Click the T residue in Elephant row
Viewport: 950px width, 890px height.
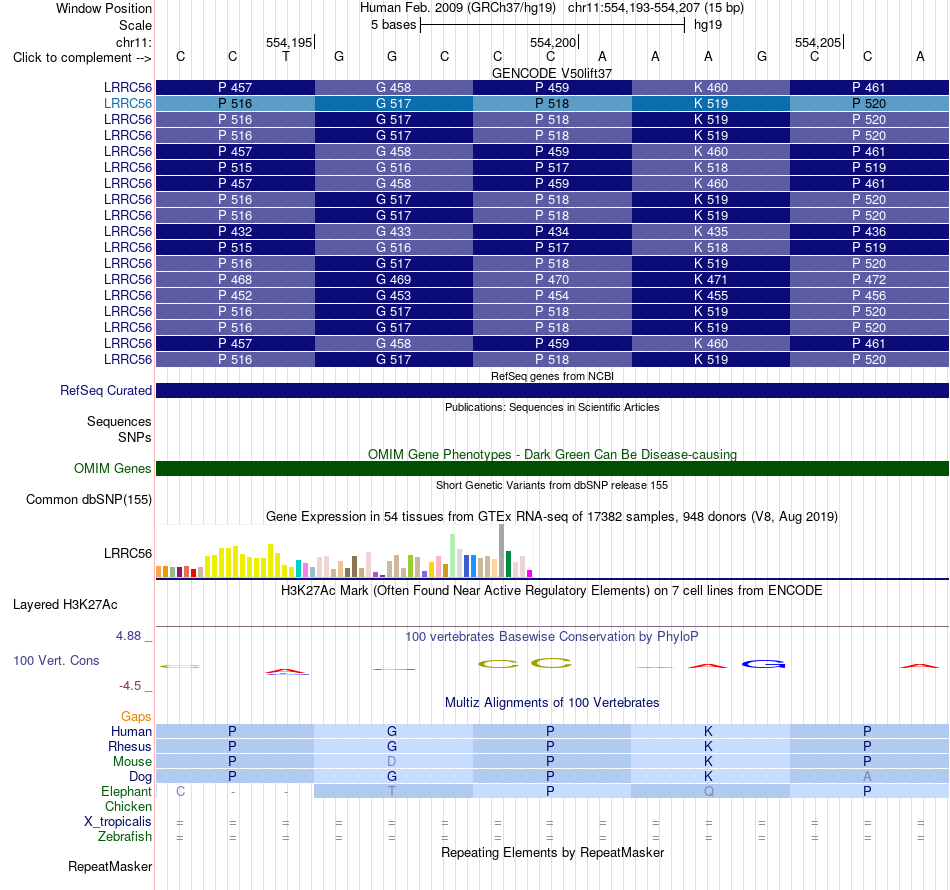click(392, 791)
